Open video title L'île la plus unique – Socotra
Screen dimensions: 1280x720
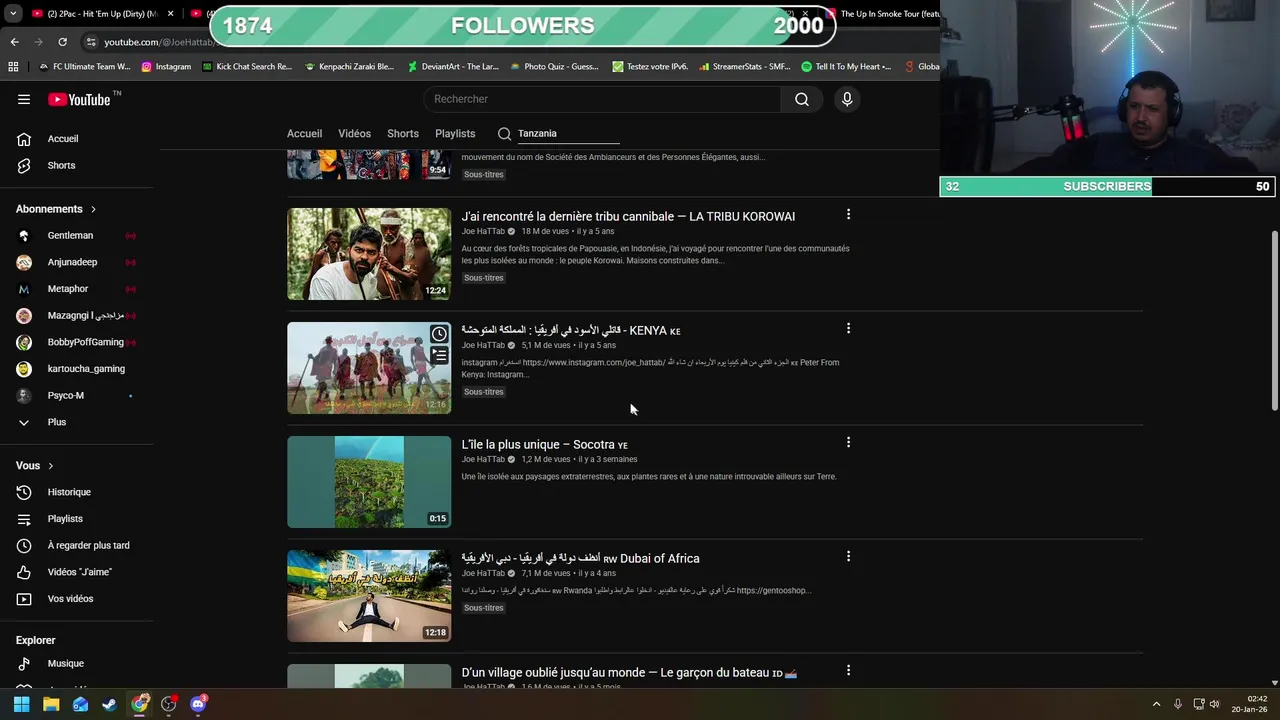point(544,445)
